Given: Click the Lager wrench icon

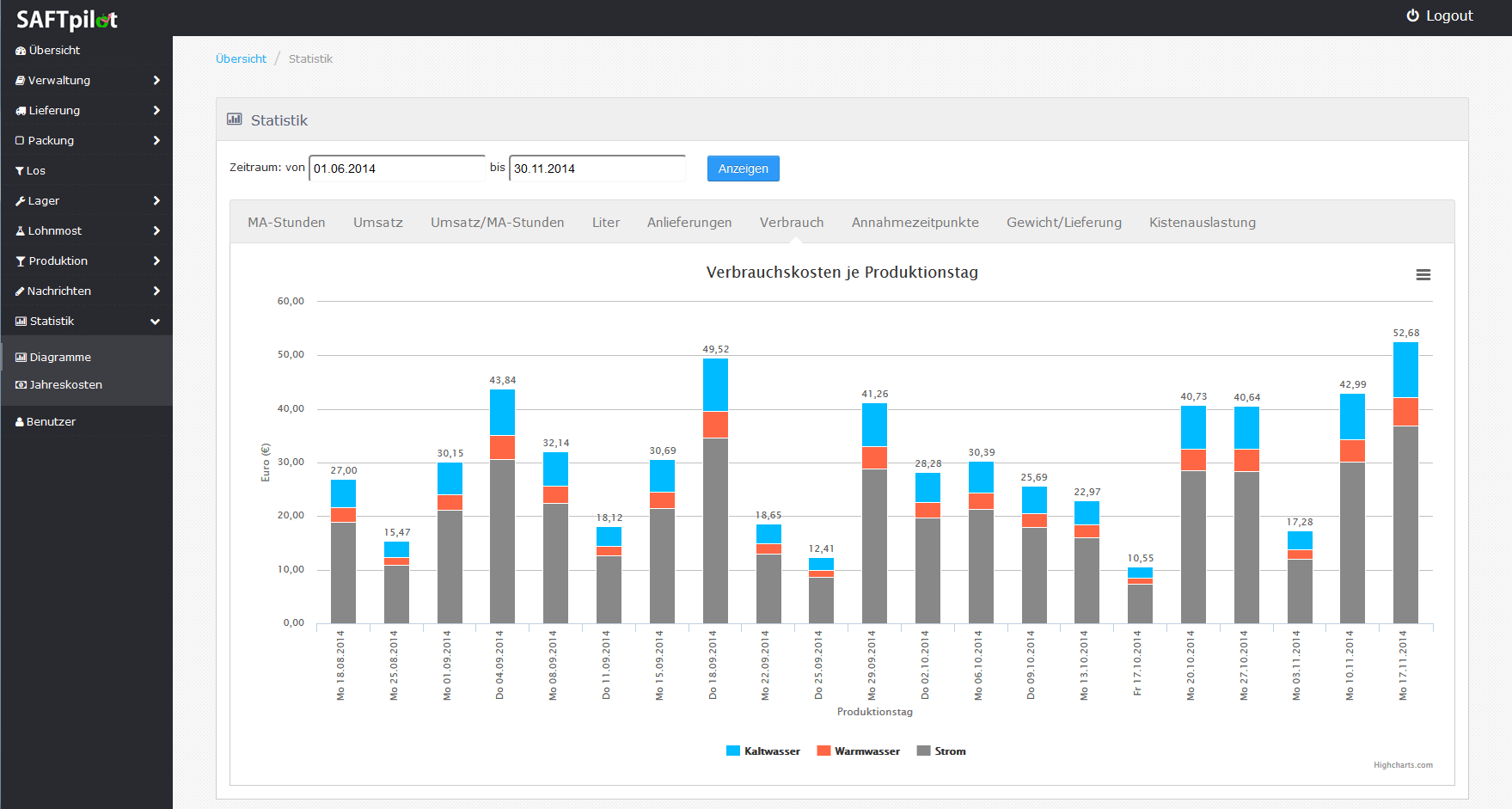Looking at the screenshot, I should click(21, 201).
